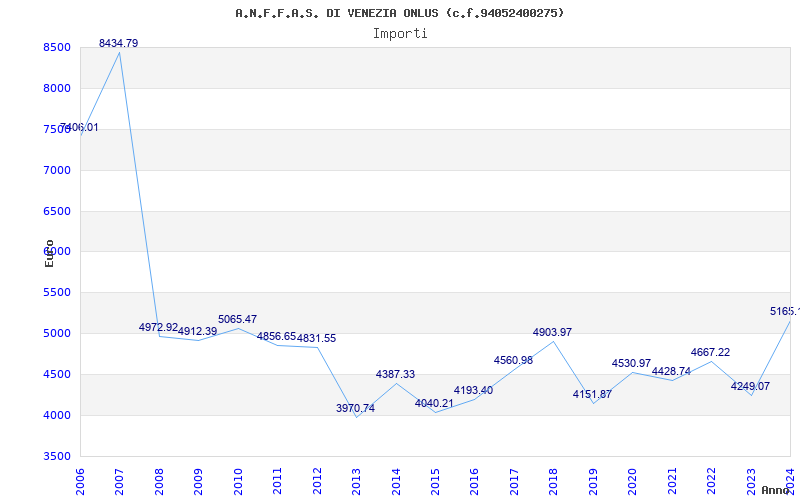800x500 pixels.
Task: Select the 4856.65 data label
Action: click(x=277, y=336)
